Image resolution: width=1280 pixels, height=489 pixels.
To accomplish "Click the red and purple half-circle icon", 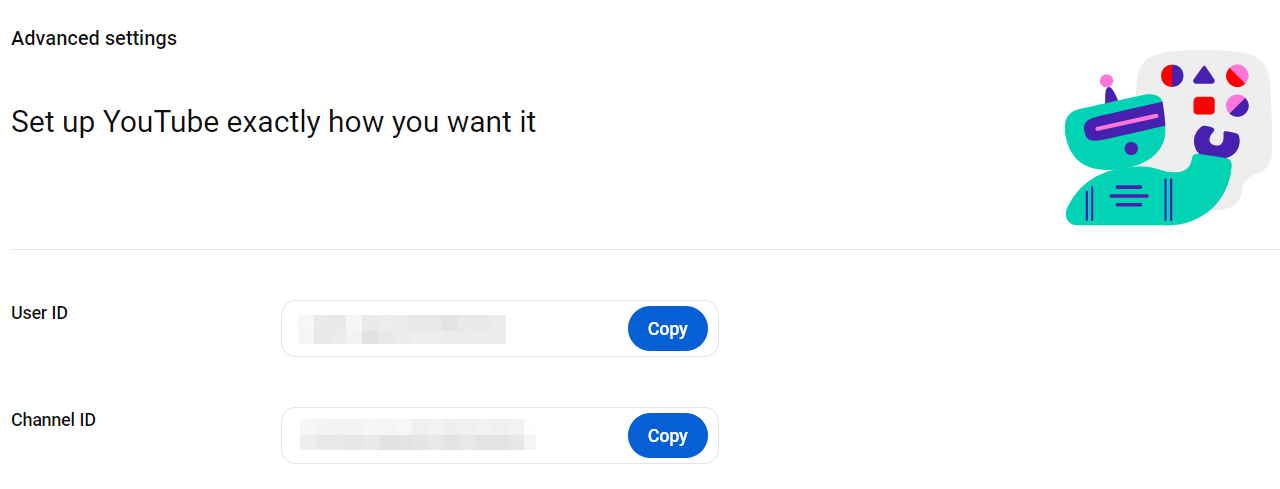I will (x=1172, y=75).
